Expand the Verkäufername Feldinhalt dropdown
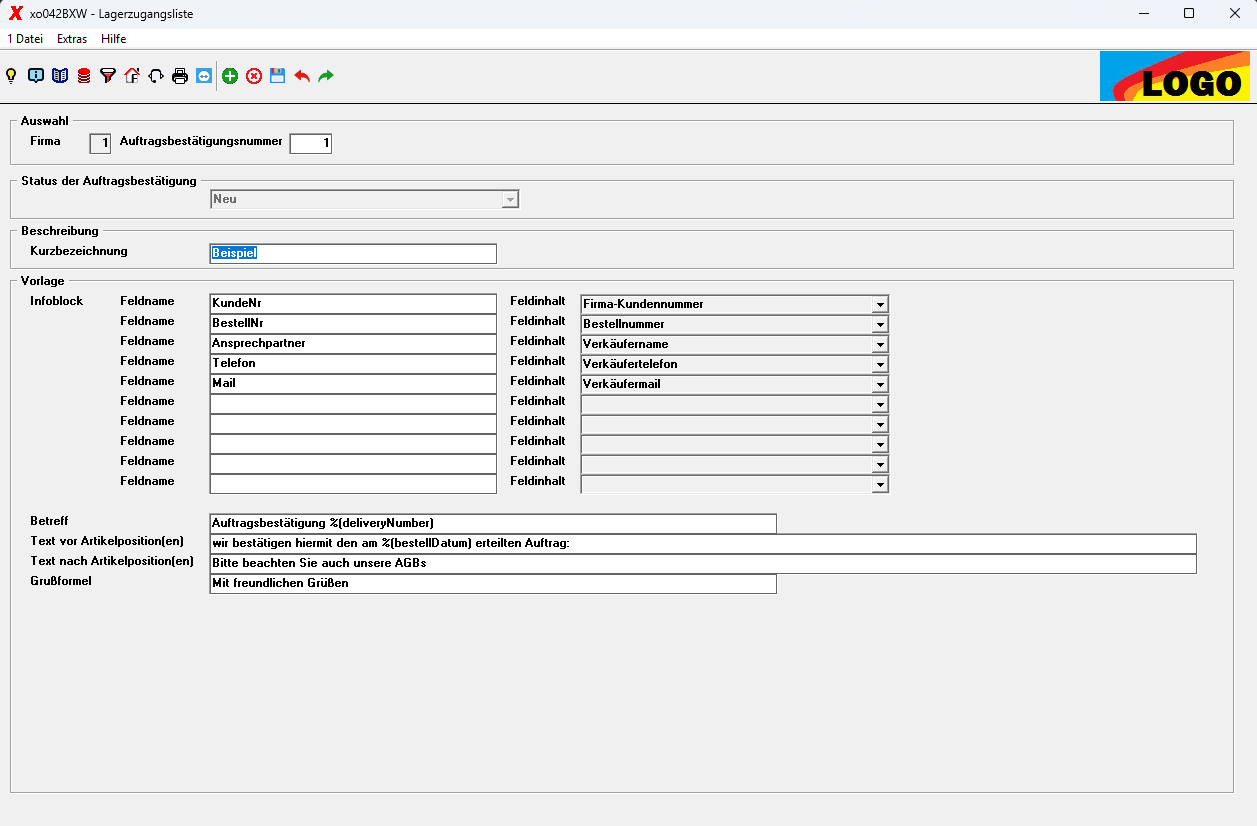This screenshot has height=826, width=1257. [x=880, y=344]
